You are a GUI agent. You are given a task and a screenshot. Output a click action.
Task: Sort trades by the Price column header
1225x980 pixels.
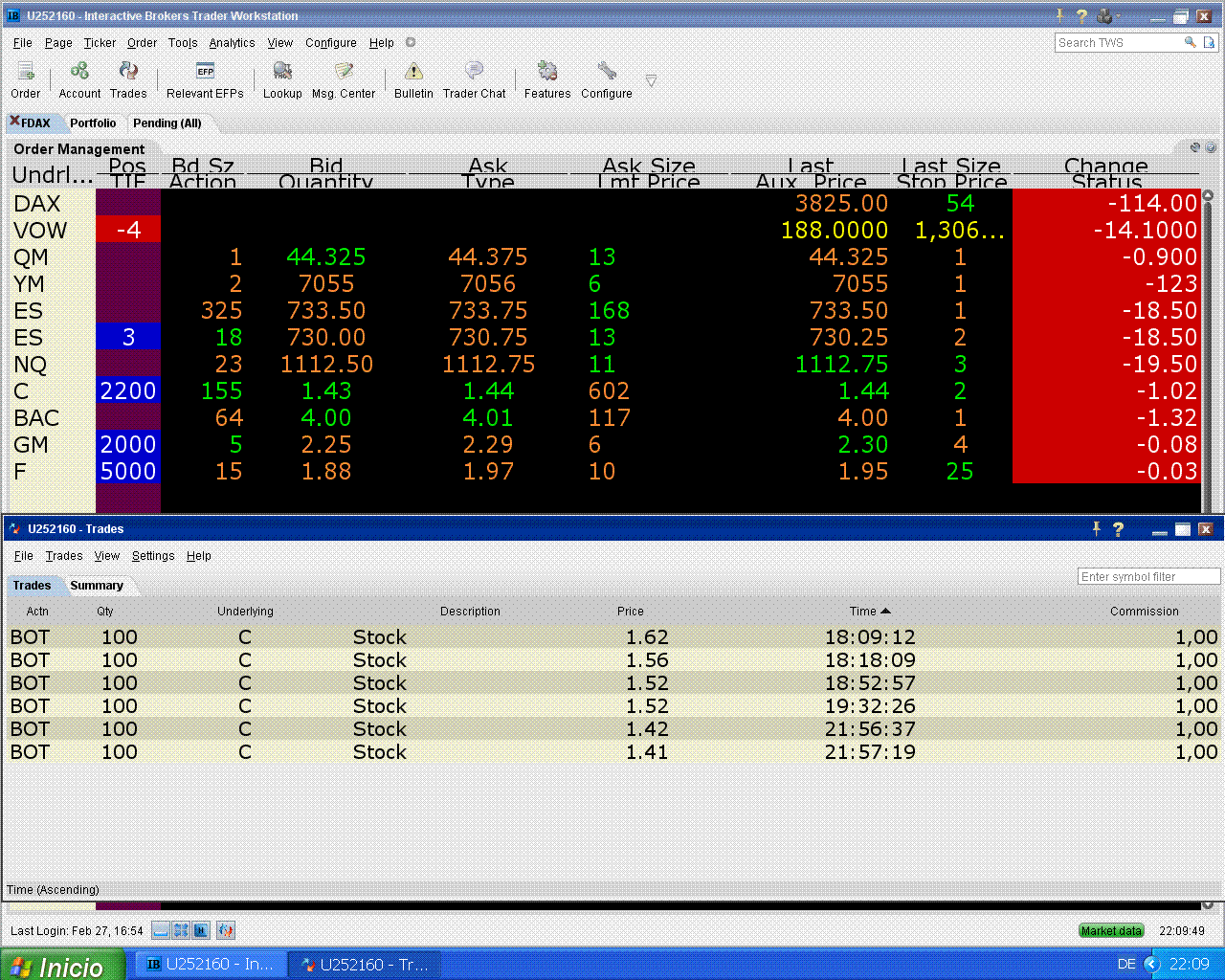(631, 612)
